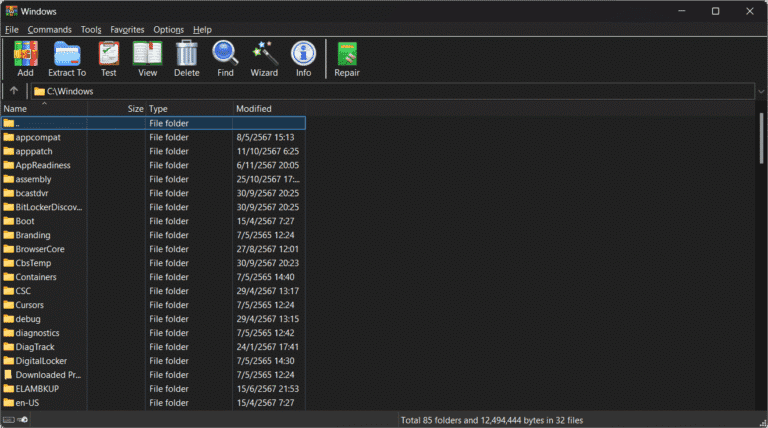This screenshot has height=428, width=768.
Task: Expand the address bar path dropdown
Action: (761, 92)
